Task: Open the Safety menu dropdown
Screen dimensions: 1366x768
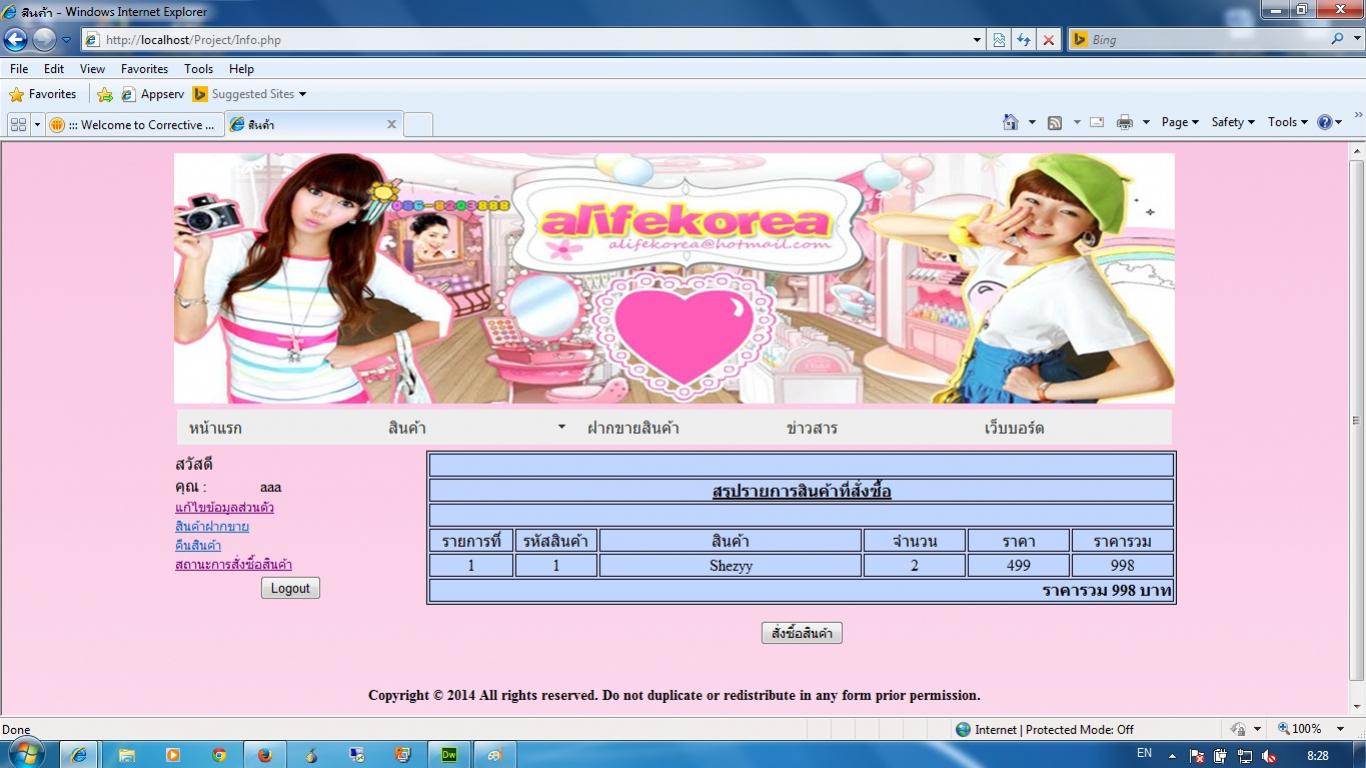Action: point(1232,122)
